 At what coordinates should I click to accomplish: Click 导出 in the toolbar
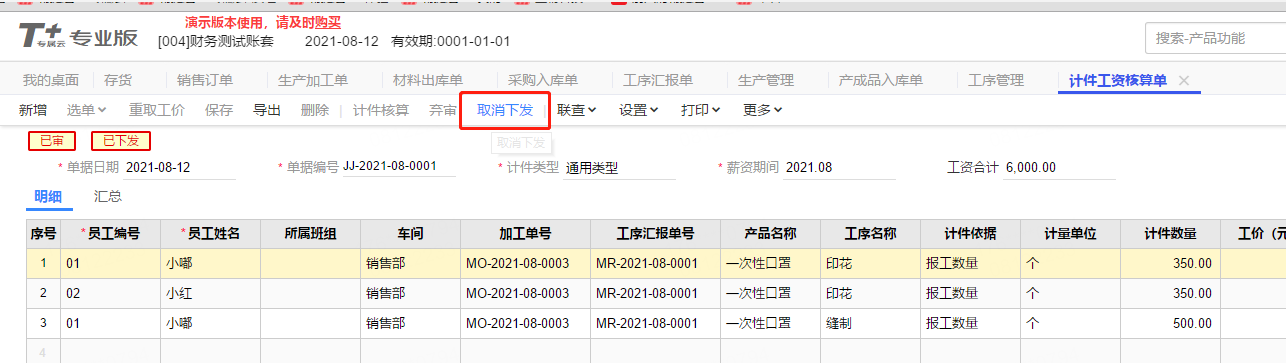267,110
